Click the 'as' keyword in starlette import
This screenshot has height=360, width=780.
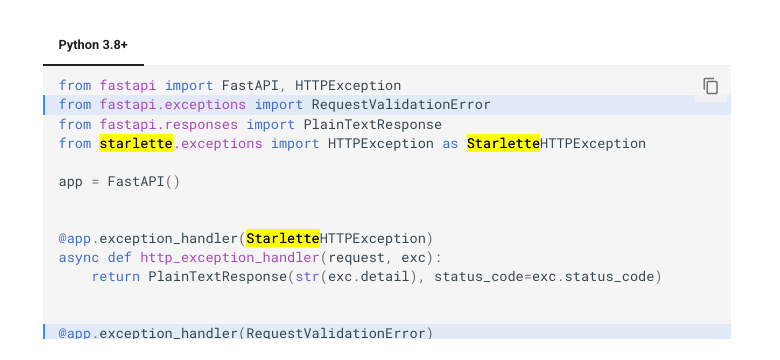(450, 144)
